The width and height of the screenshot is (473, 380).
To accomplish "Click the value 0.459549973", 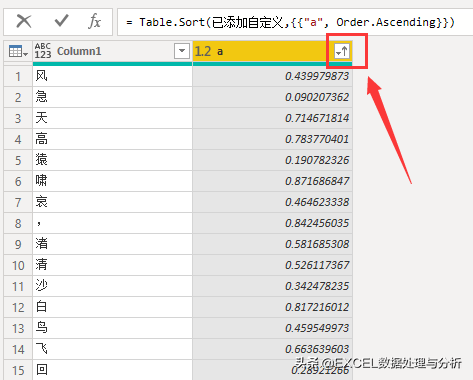I will coord(317,328).
